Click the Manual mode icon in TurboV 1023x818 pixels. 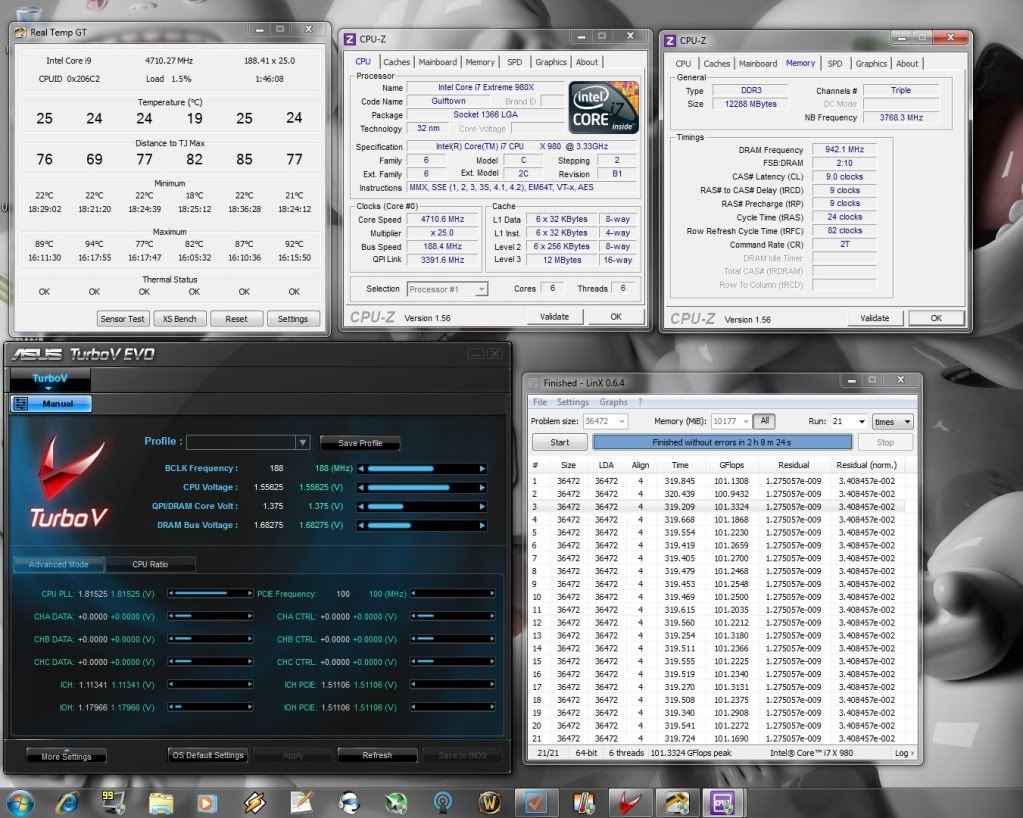21,404
